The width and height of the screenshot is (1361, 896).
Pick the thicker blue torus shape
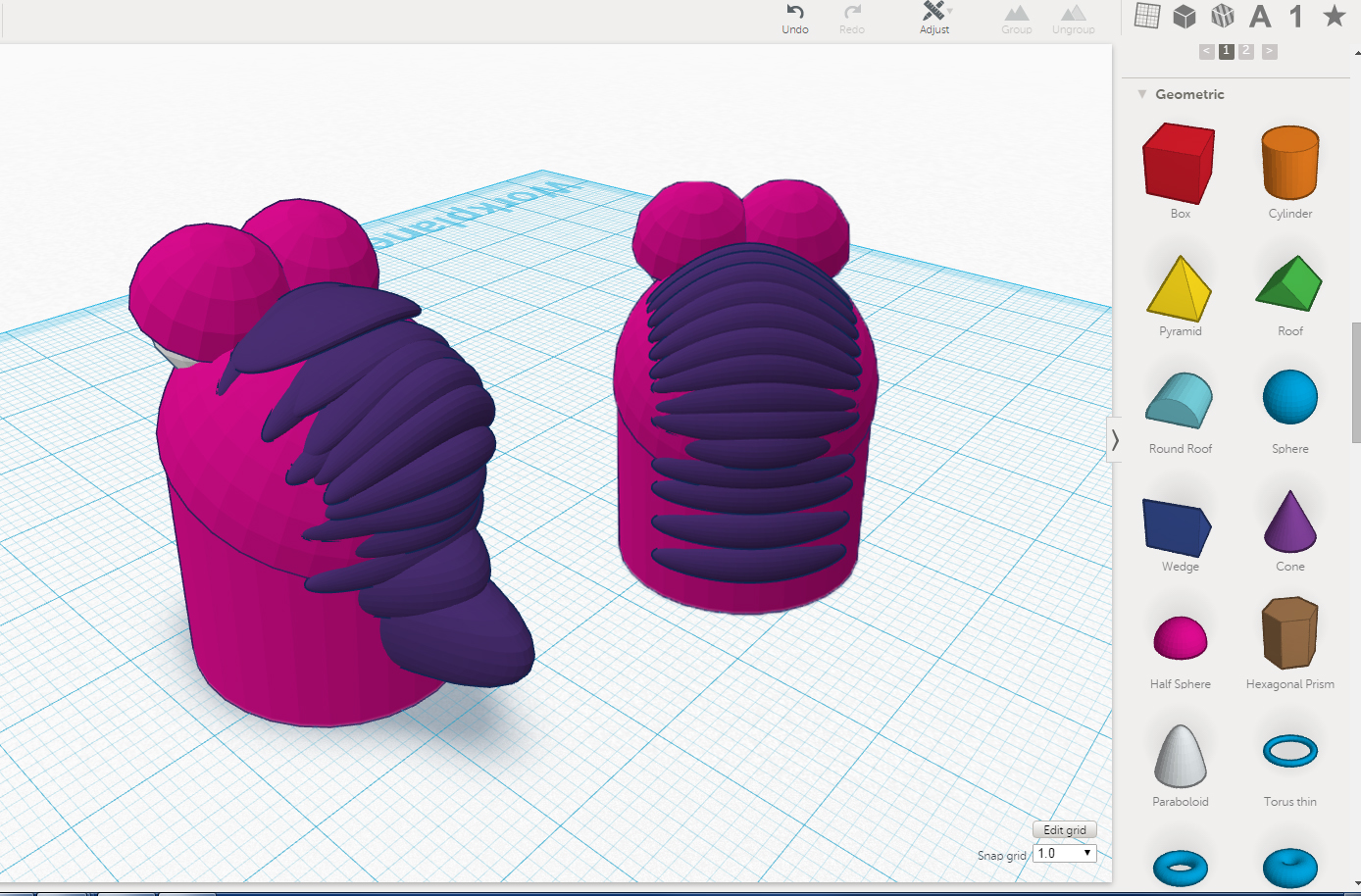click(1180, 869)
